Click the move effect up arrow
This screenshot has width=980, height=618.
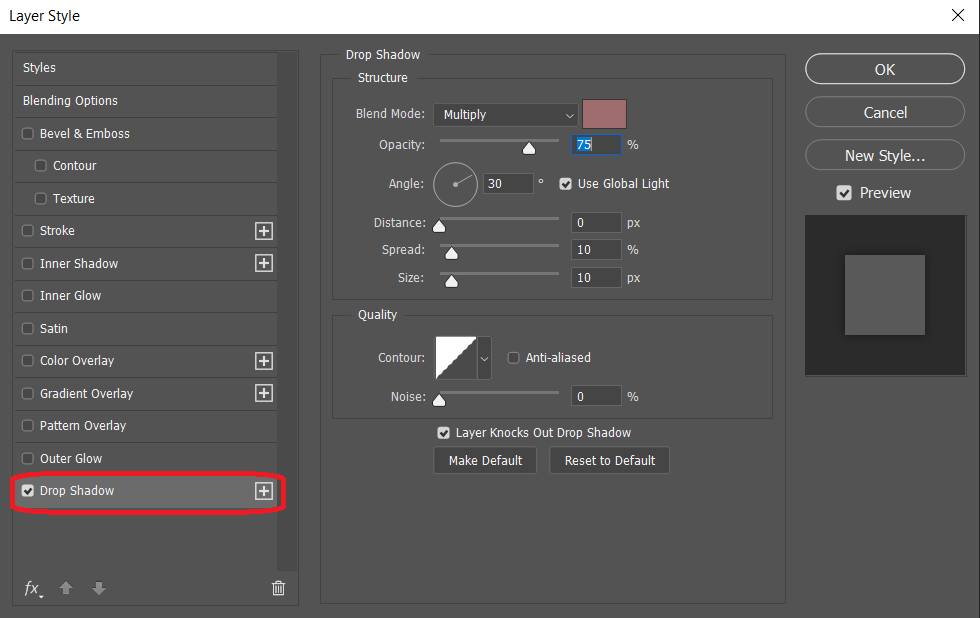click(66, 588)
